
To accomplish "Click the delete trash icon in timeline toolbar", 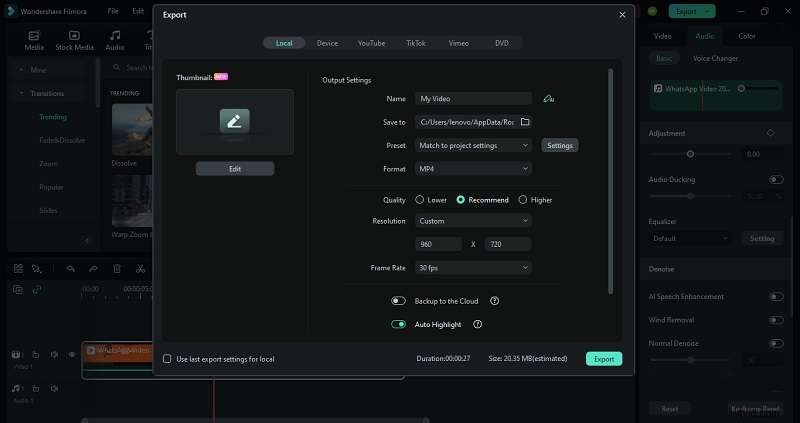I will click(117, 268).
